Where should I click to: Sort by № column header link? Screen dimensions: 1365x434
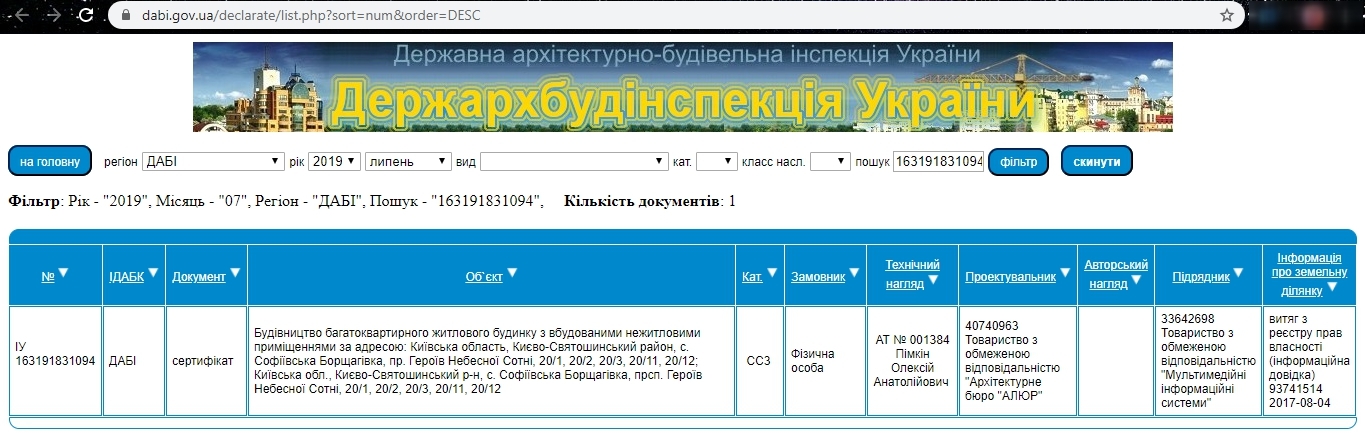pos(48,277)
